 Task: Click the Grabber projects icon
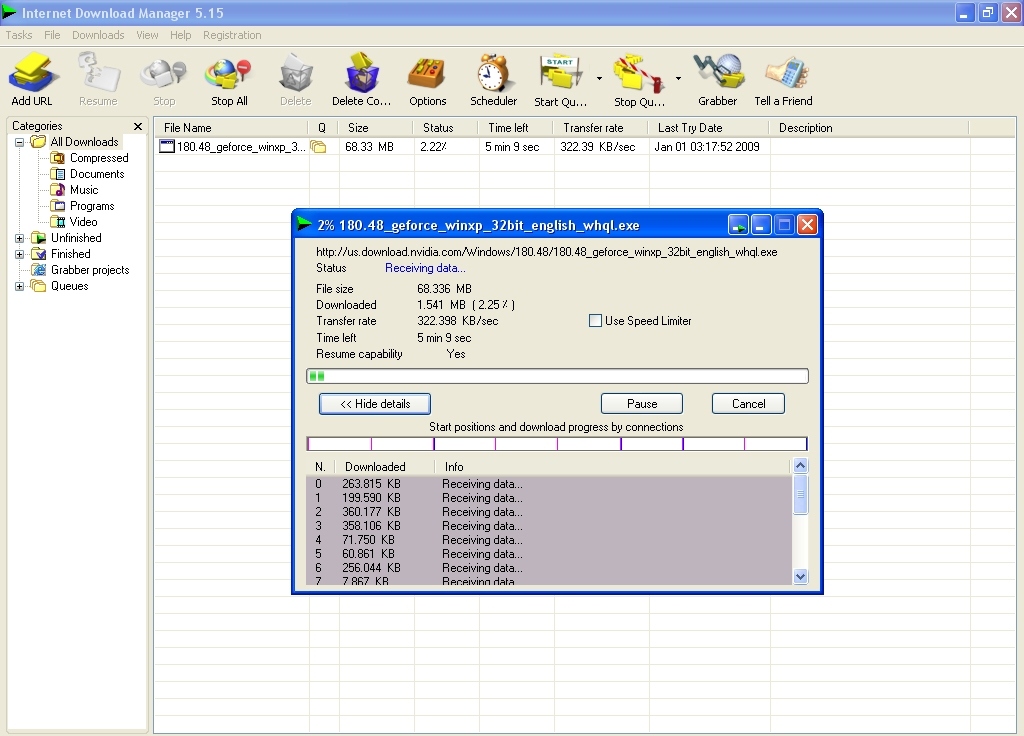(39, 270)
